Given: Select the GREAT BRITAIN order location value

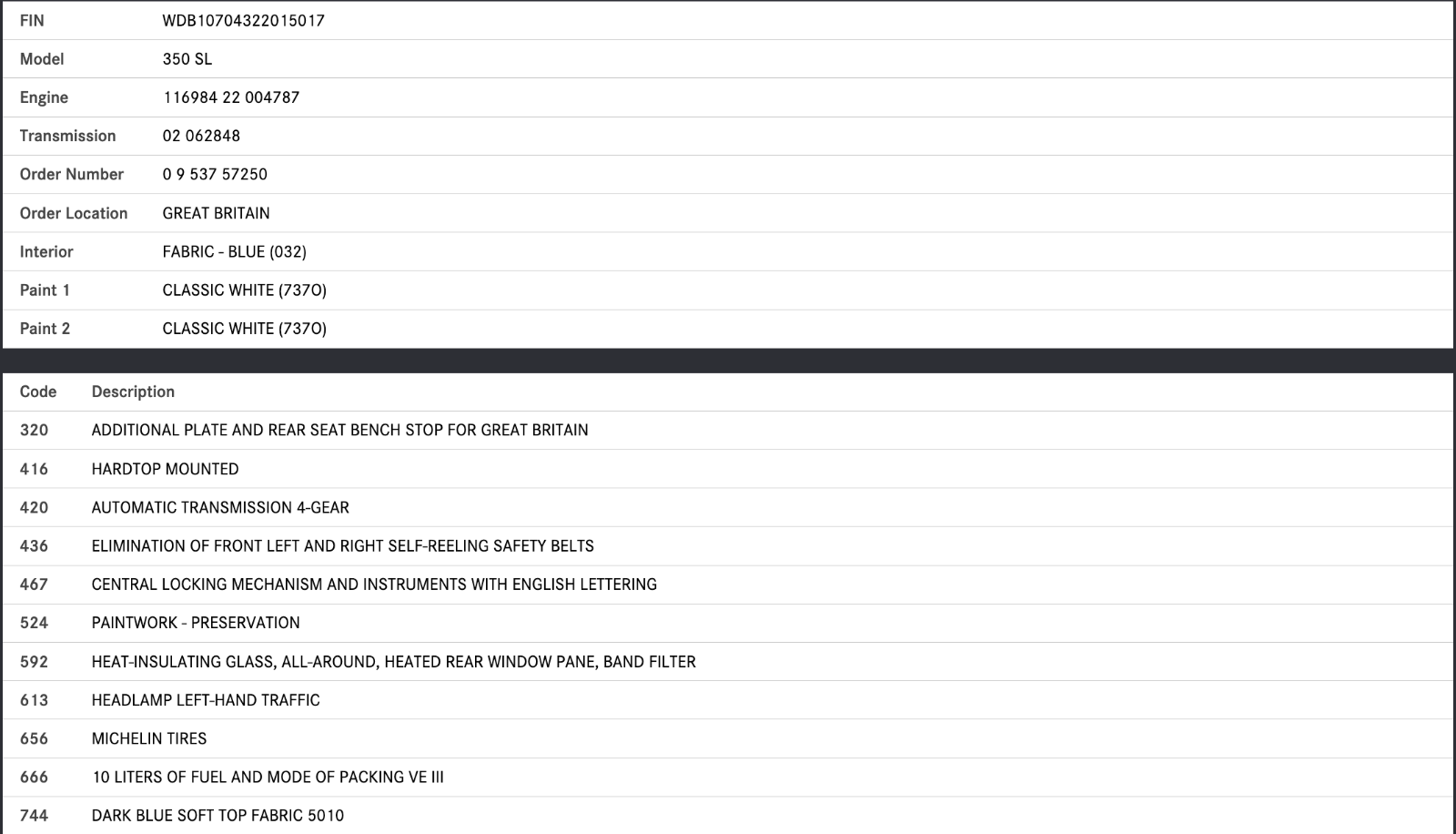Looking at the screenshot, I should coord(216,213).
